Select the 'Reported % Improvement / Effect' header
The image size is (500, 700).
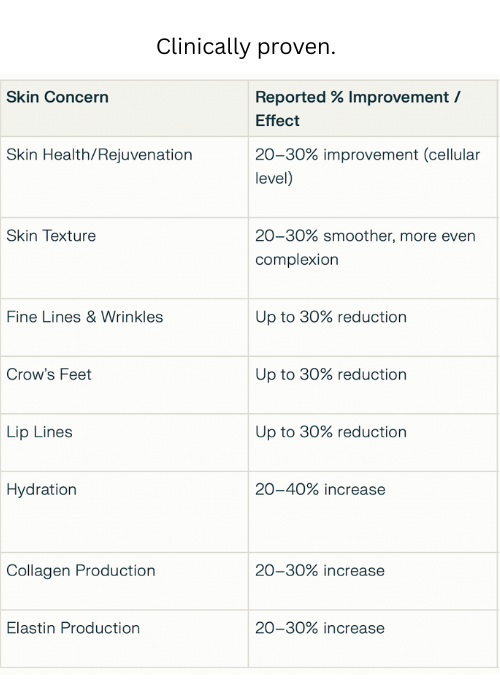pos(358,108)
